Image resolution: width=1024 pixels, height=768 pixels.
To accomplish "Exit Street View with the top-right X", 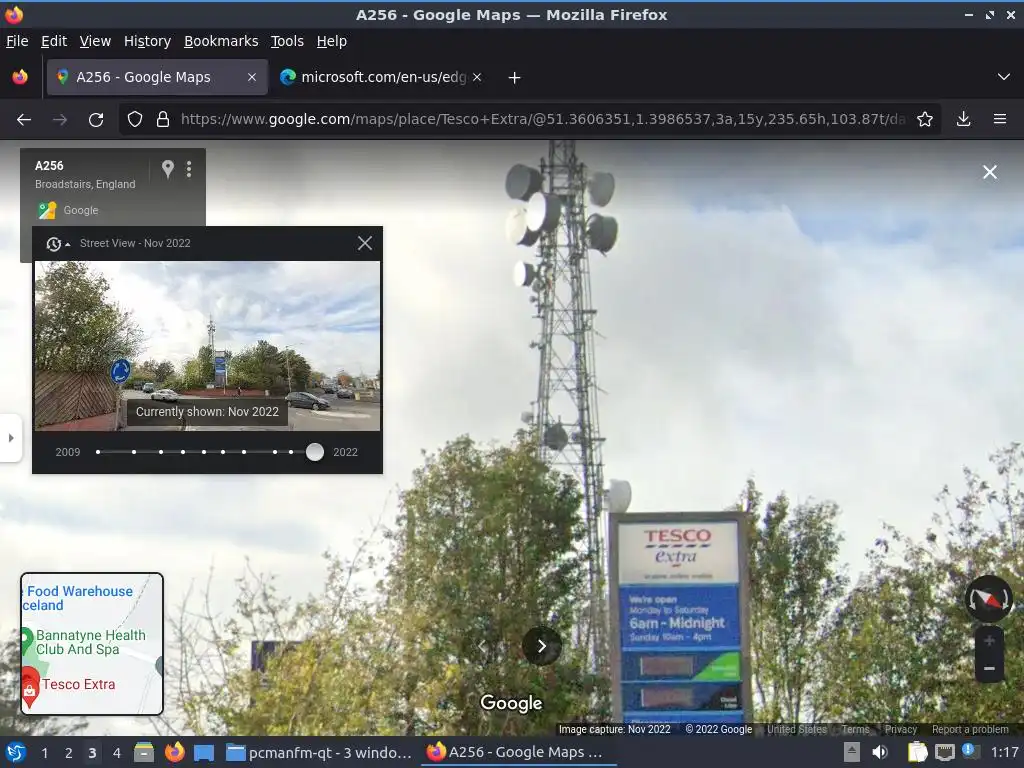I will (990, 172).
